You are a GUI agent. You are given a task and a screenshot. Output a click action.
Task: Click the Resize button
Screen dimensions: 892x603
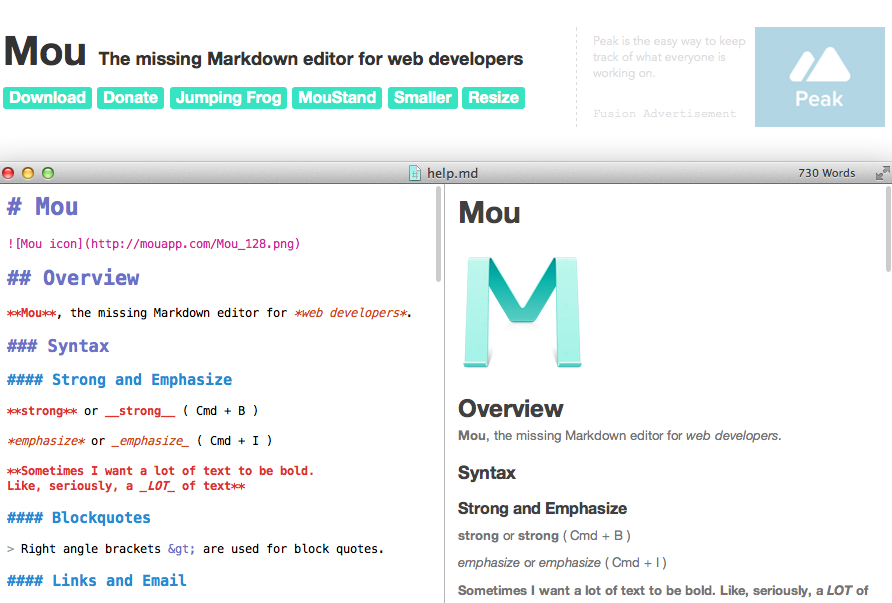click(x=493, y=98)
